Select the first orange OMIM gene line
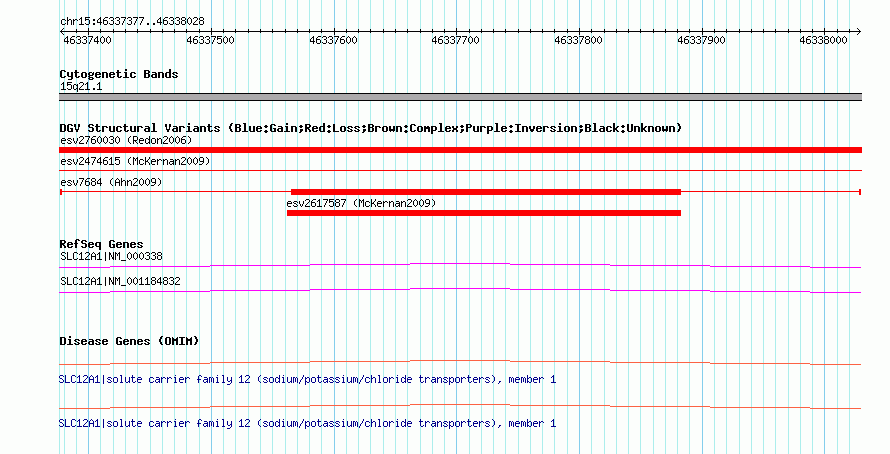The height and width of the screenshot is (454, 890). tap(460, 363)
